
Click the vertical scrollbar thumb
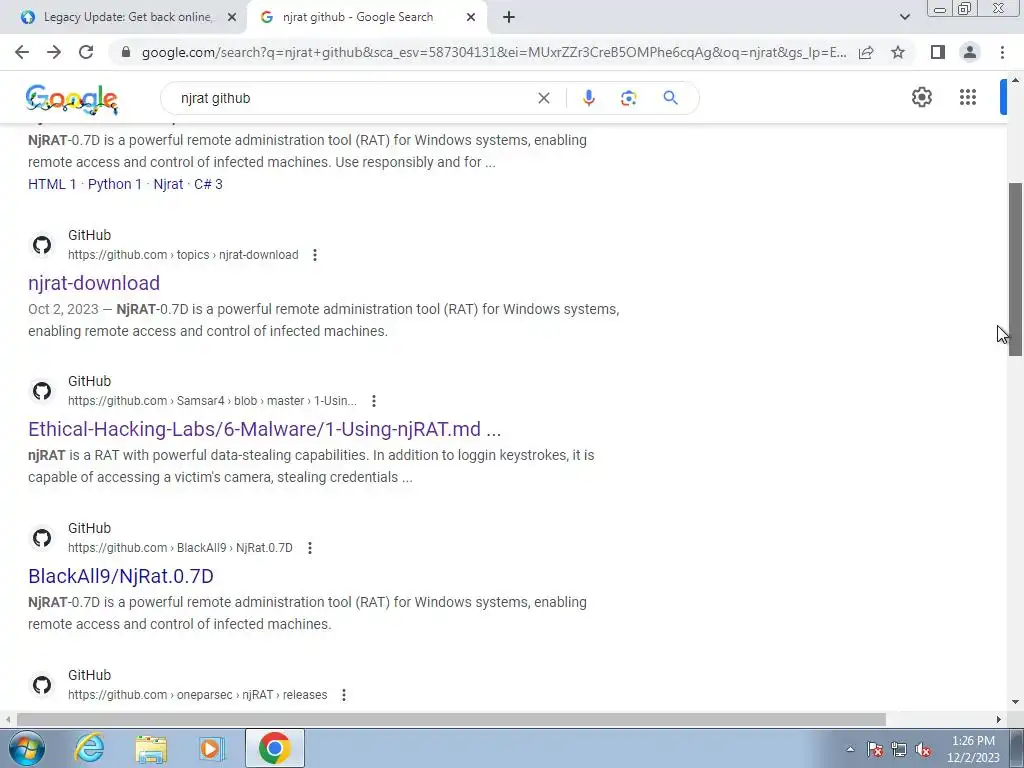(1015, 269)
